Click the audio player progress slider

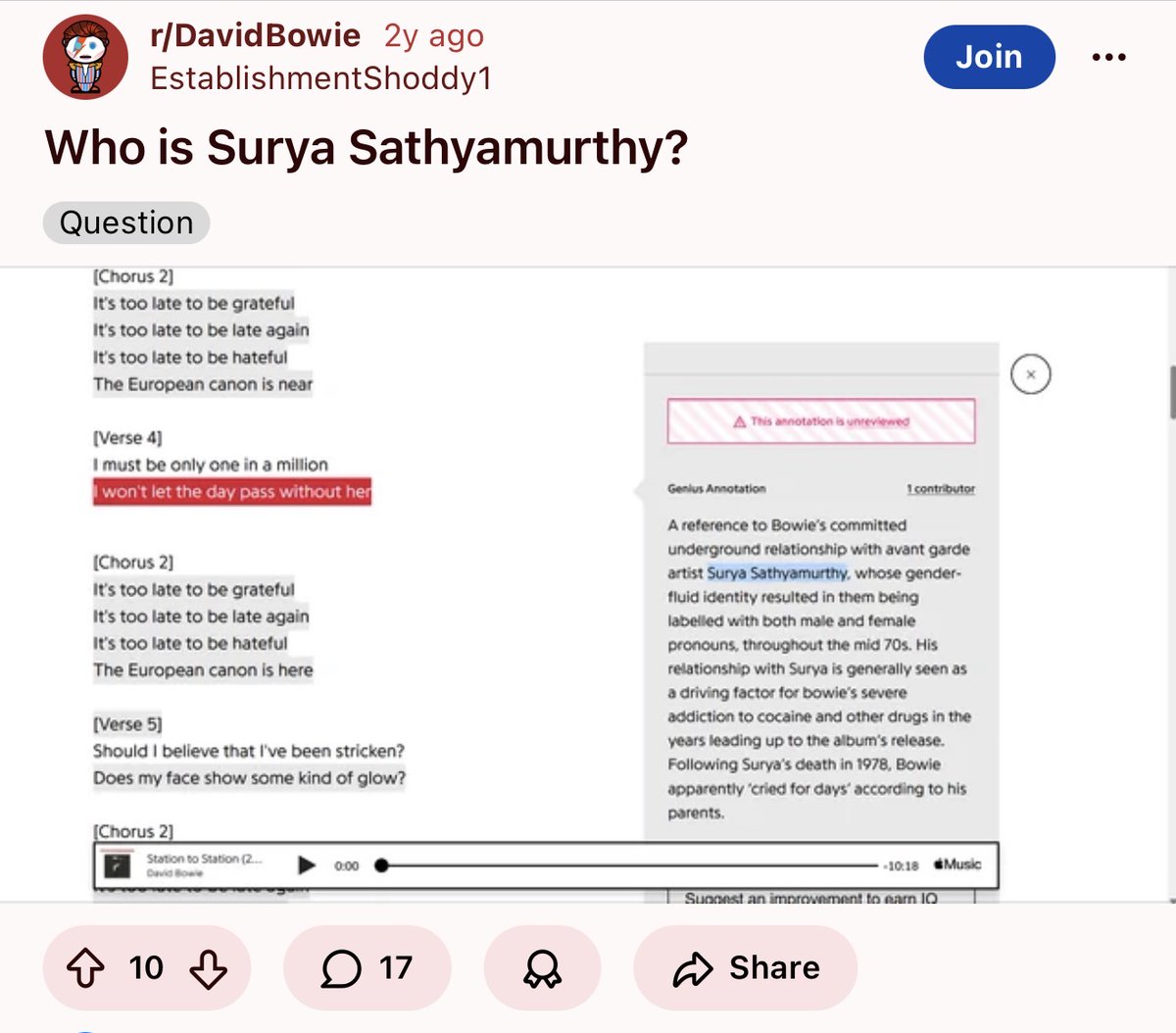627,865
